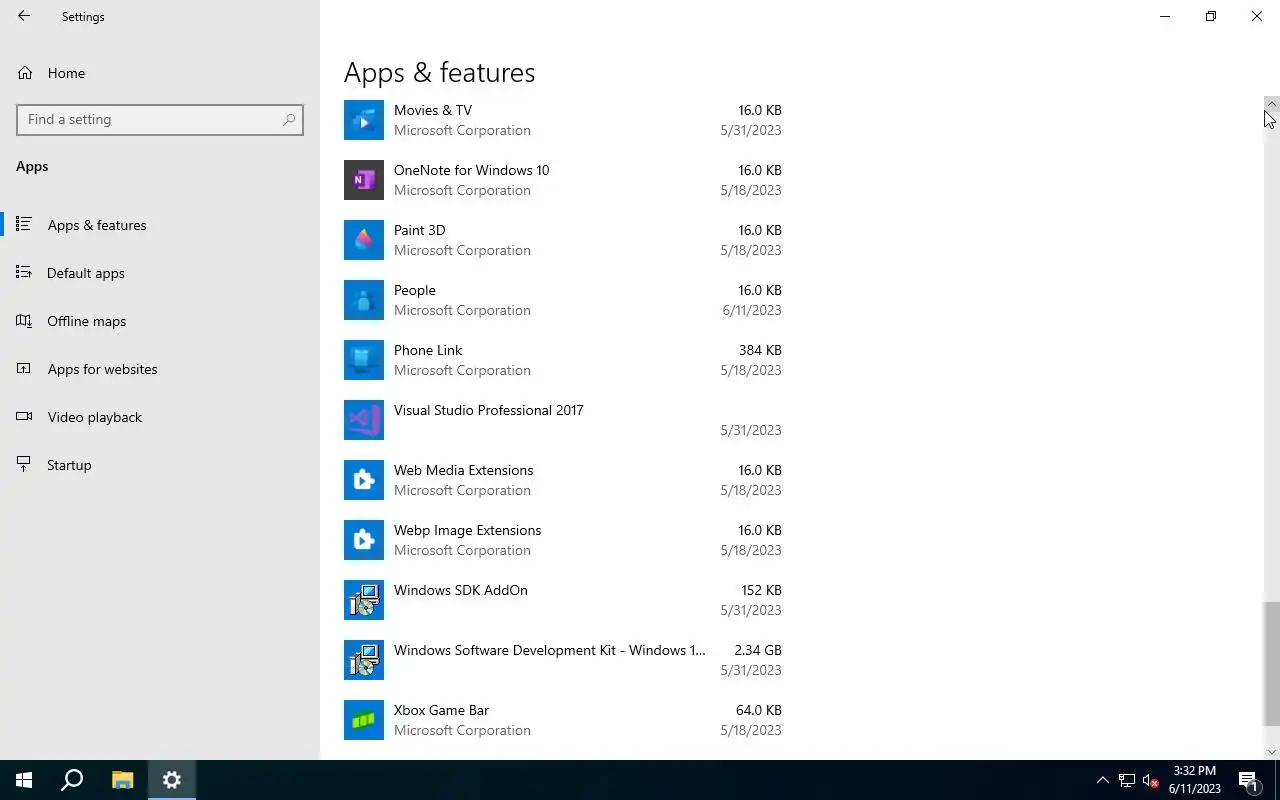Select Apps & features in sidebar

point(160,225)
